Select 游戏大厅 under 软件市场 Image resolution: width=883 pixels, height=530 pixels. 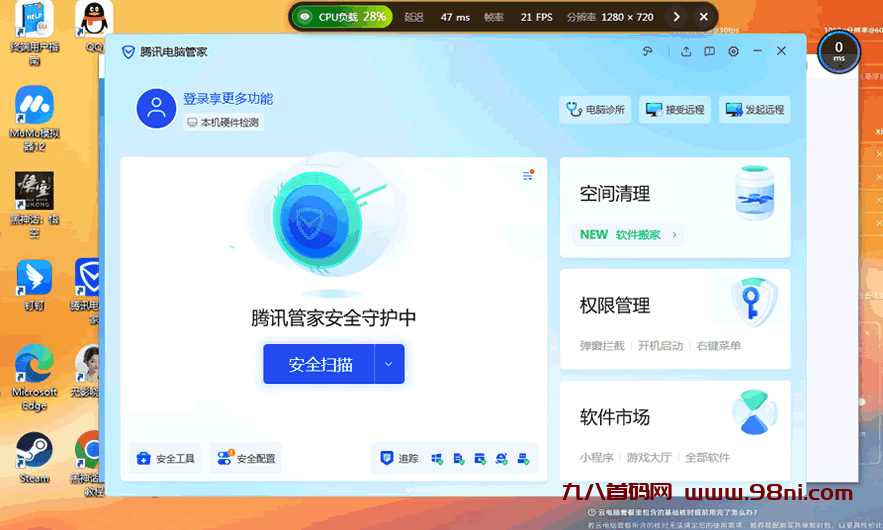(650, 458)
